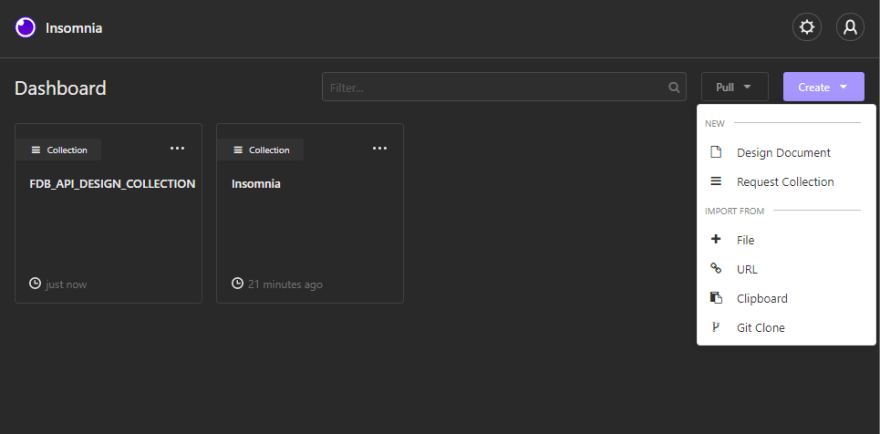
Task: Choose import from Clipboard
Action: pyautogui.click(x=786, y=299)
